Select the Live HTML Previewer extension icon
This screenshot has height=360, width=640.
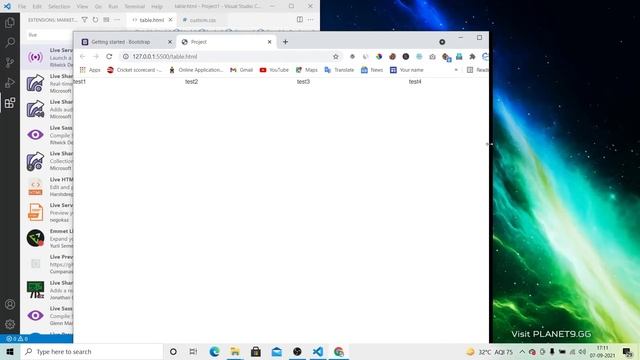(35, 187)
